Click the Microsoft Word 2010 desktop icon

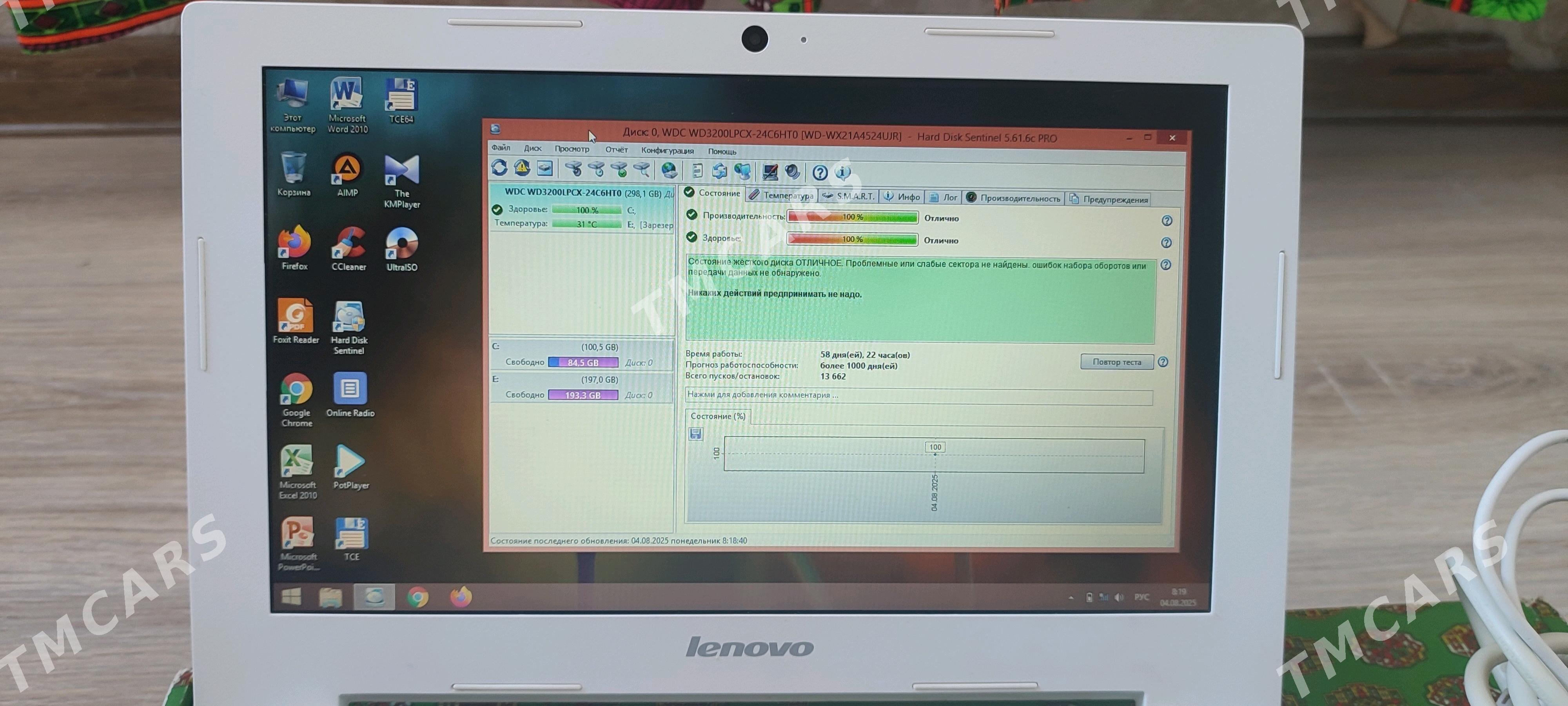pyautogui.click(x=347, y=105)
